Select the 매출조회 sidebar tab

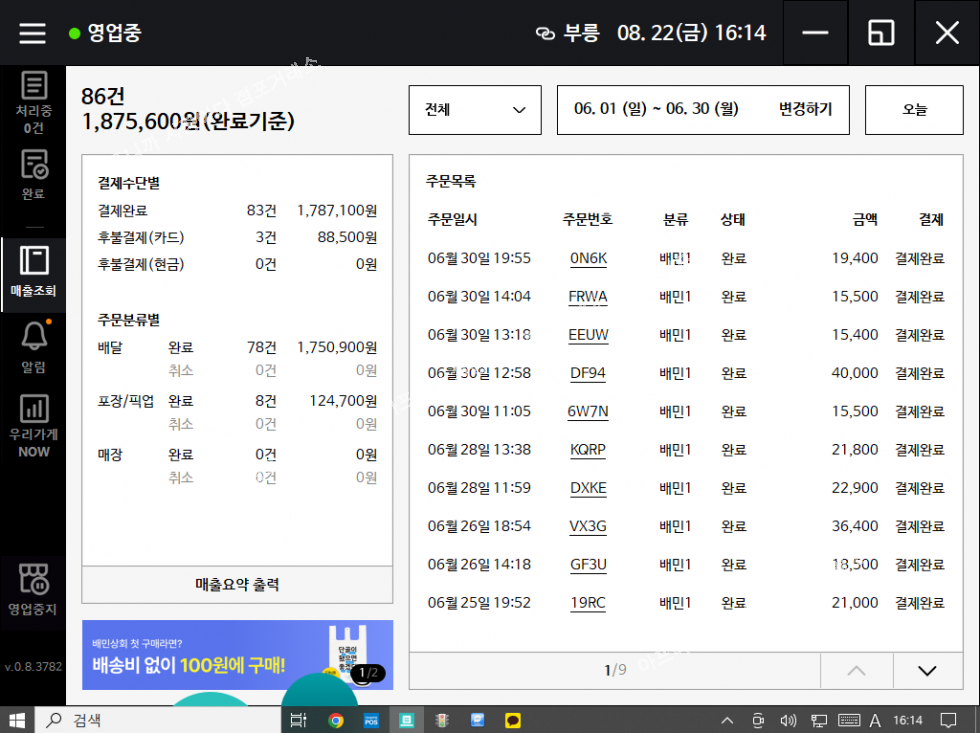pos(33,272)
